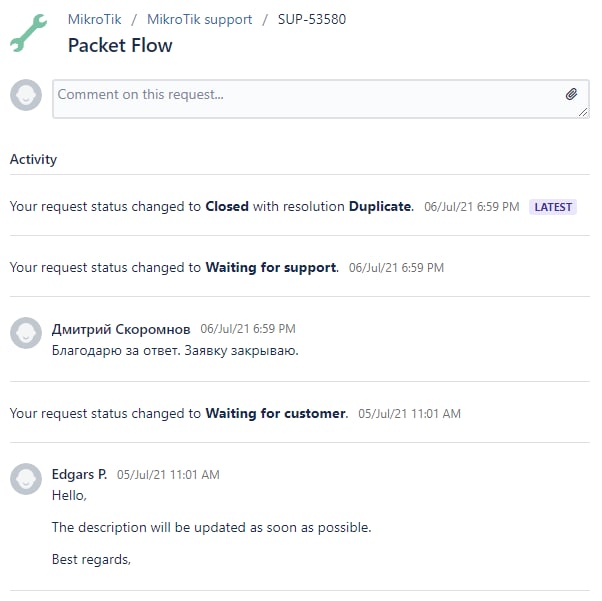Open the MikroTik support breadcrumb link
Viewport: 602px width, 601px height.
(x=200, y=19)
